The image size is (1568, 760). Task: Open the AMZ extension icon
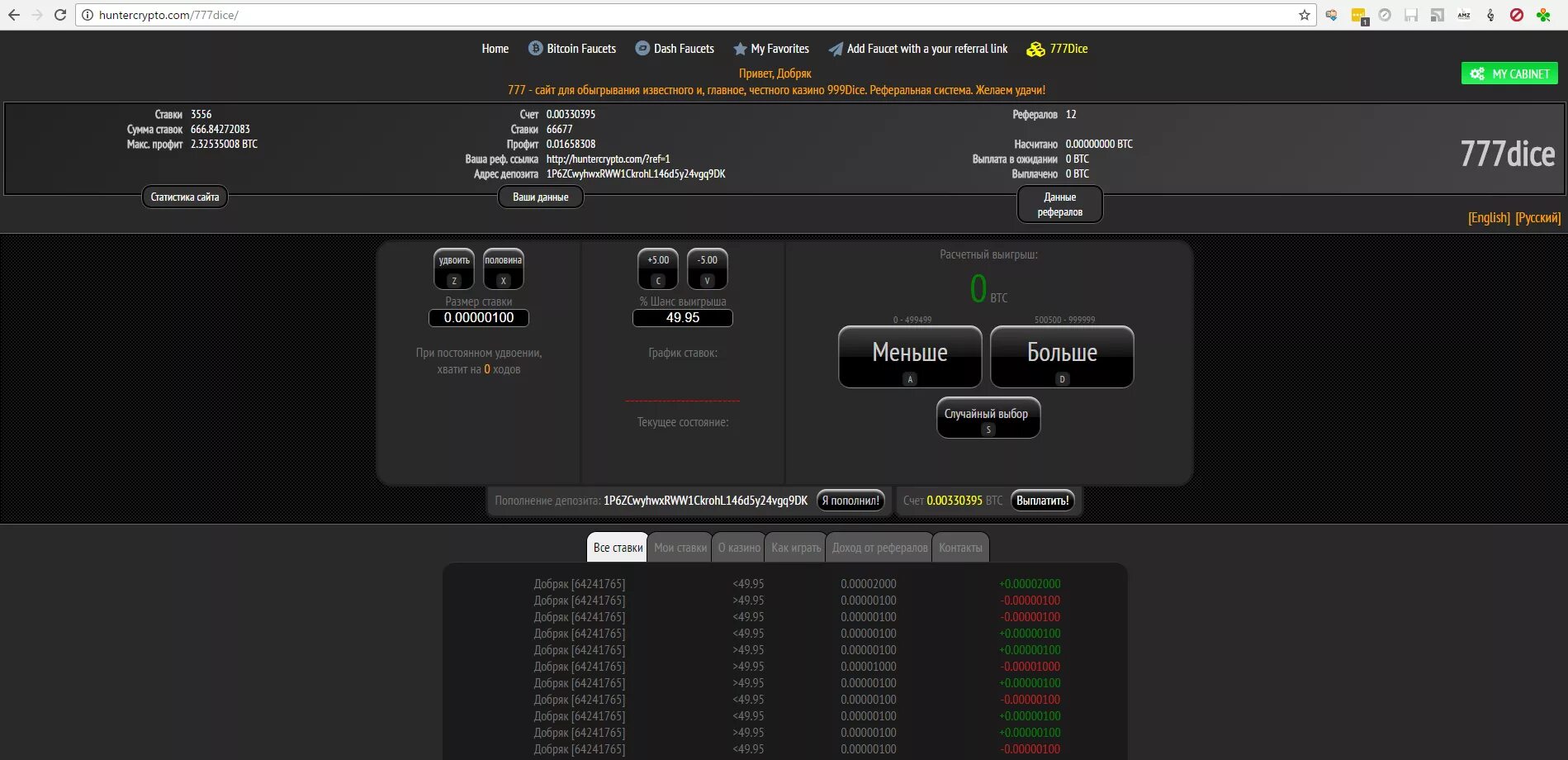(x=1464, y=15)
